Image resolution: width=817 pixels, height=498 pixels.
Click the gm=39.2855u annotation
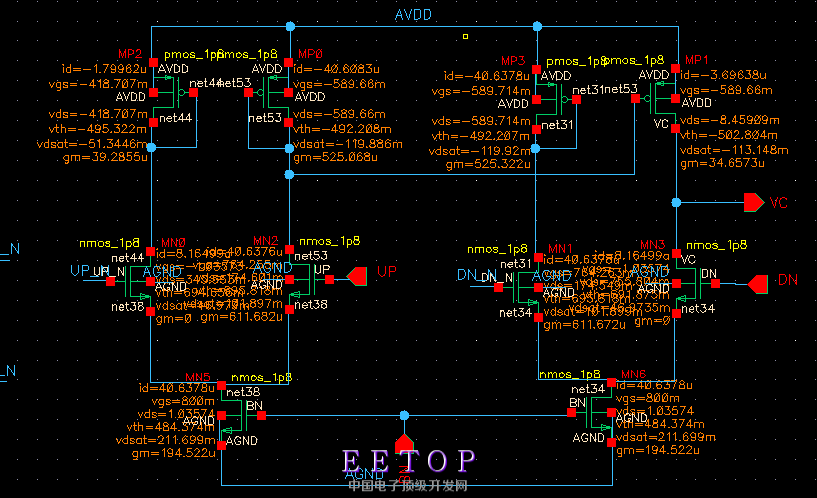pyautogui.click(x=105, y=157)
